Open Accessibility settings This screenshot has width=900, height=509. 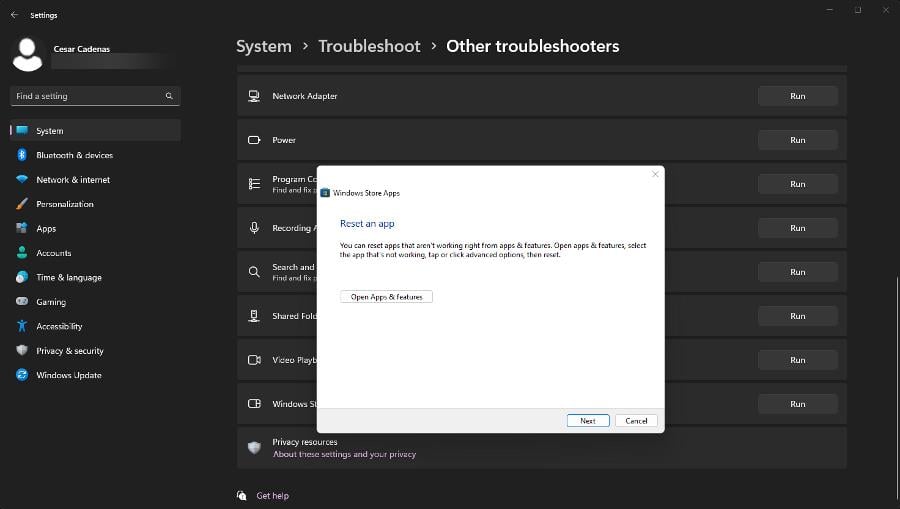(95, 326)
